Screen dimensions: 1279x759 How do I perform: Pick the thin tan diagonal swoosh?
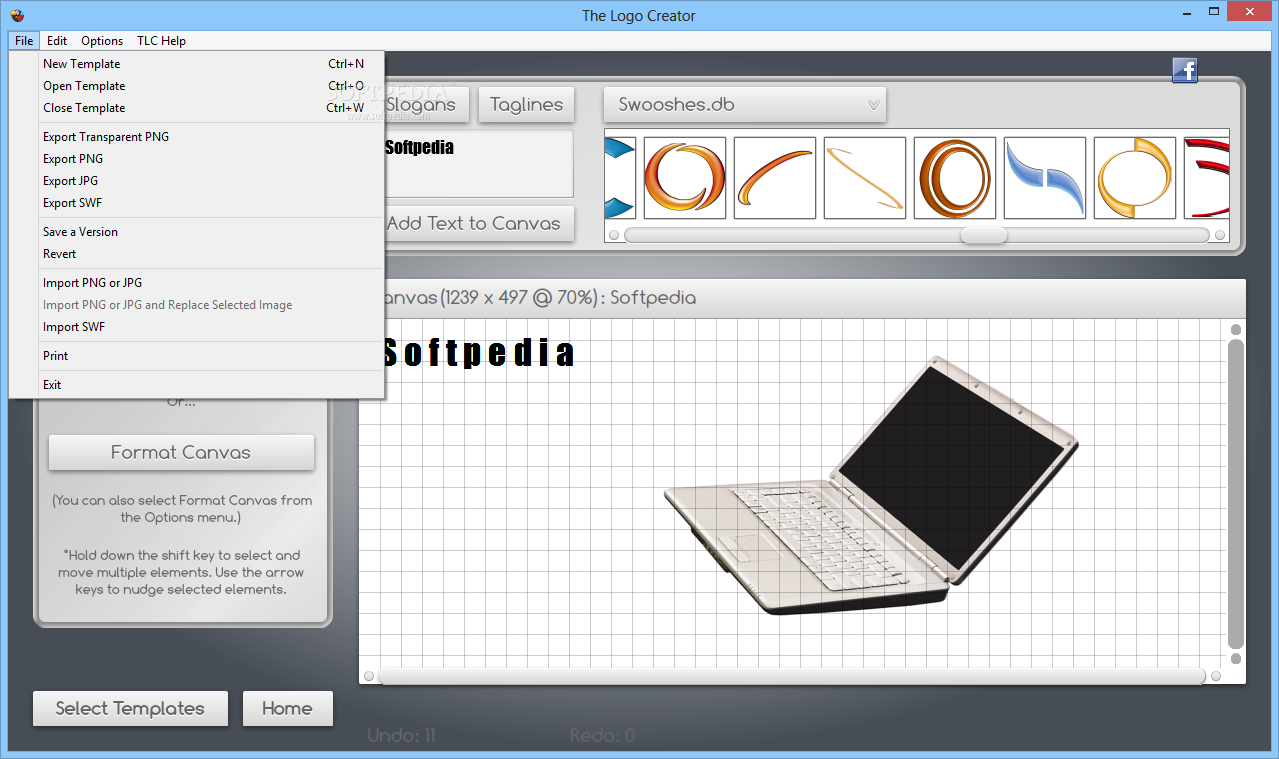(865, 178)
